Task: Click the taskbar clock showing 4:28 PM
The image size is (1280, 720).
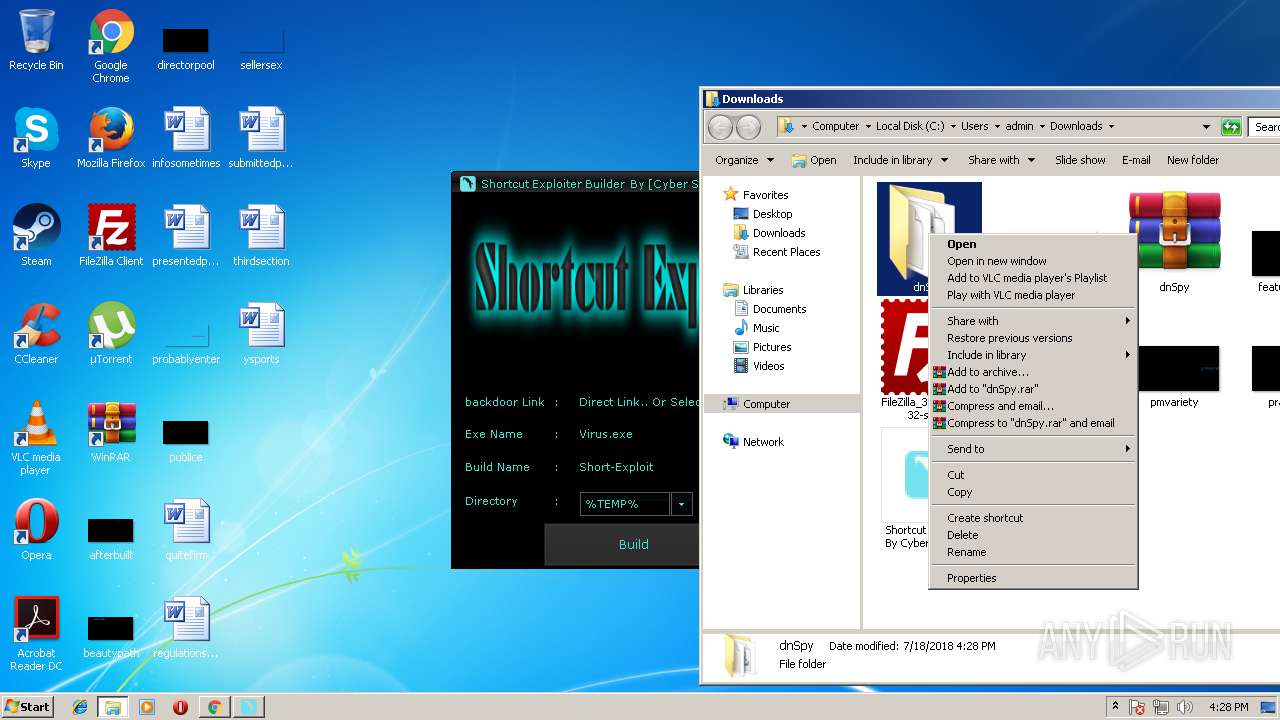Action: tap(1229, 707)
